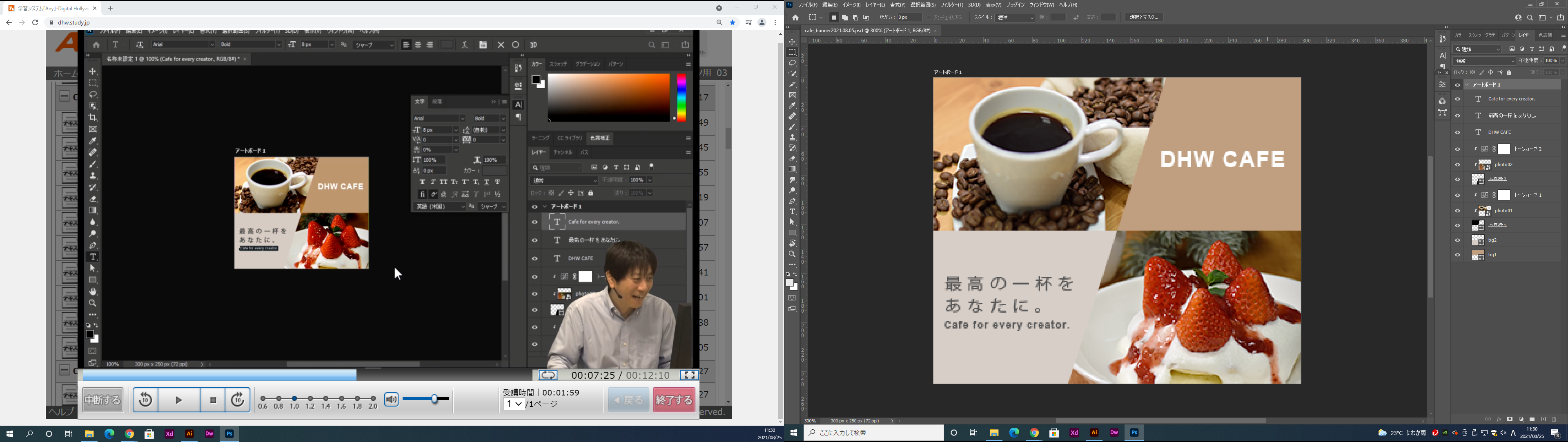Click the Windows search box on right taskbar
1568x442 pixels.
tap(874, 433)
